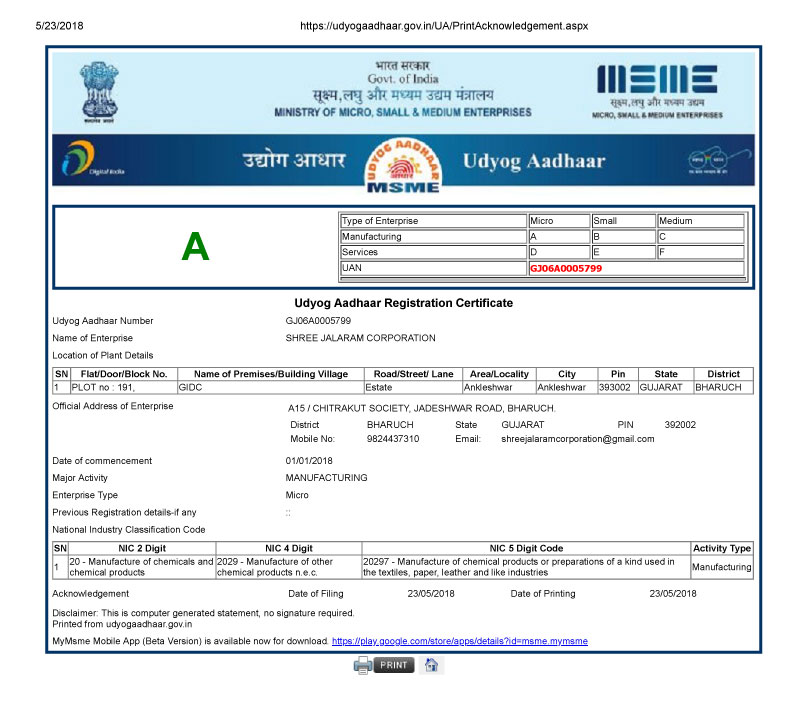Click the 'Services' row label
Viewport: 800px width, 707px height.
(433, 252)
